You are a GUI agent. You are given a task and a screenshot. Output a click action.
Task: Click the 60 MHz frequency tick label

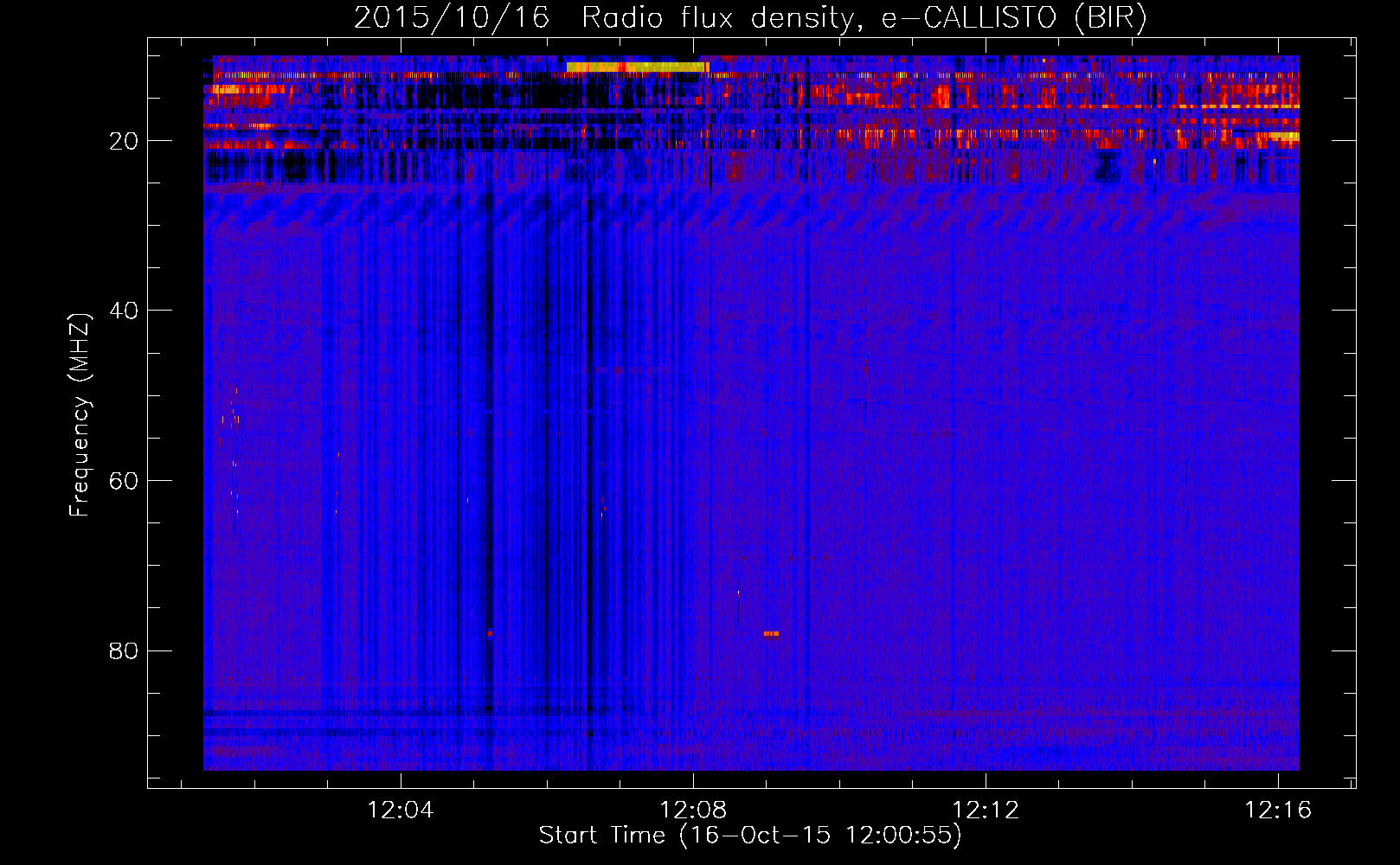125,481
